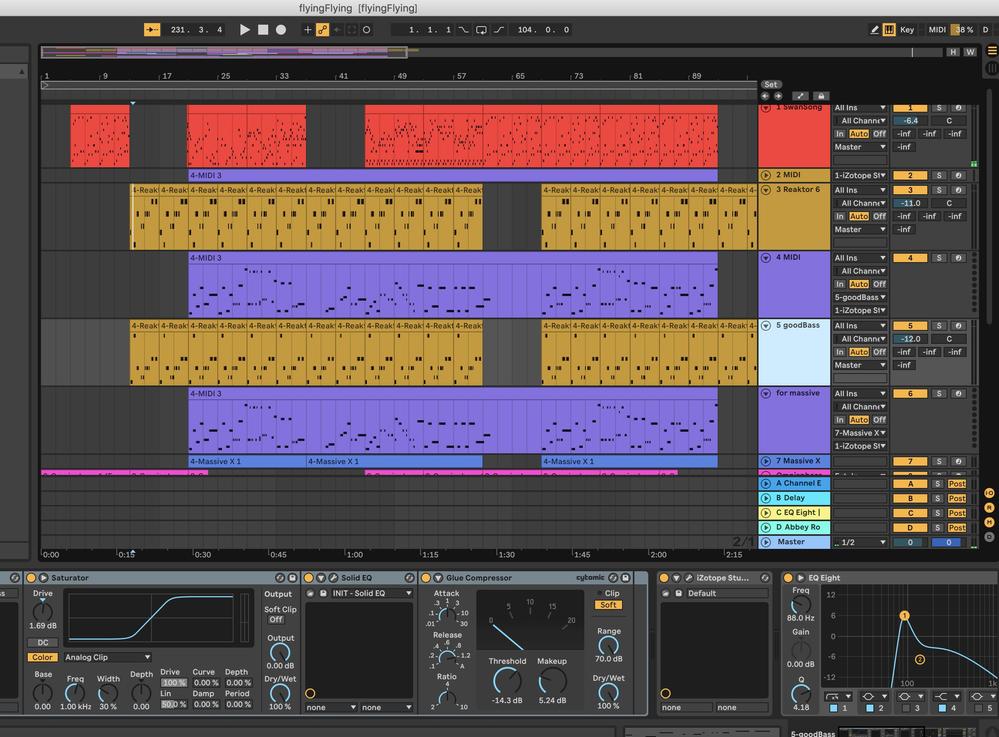The width and height of the screenshot is (999, 737).
Task: Set monitor to In on goodBass track
Action: coord(840,352)
